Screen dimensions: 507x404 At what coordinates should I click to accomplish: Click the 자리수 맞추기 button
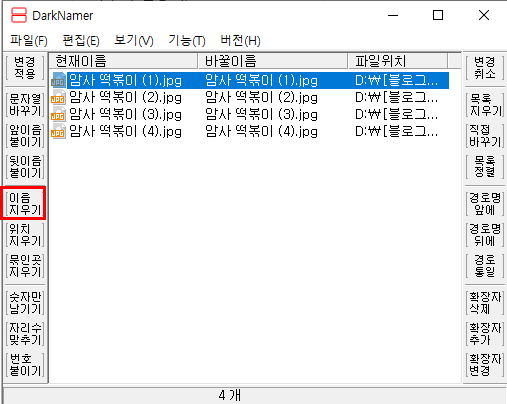[25, 334]
